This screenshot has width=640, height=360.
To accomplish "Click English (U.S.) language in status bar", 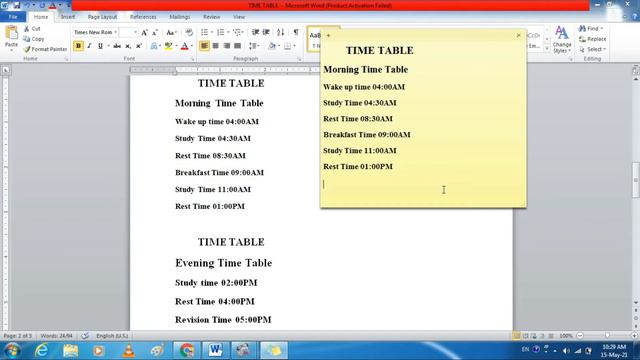I will (x=112, y=336).
